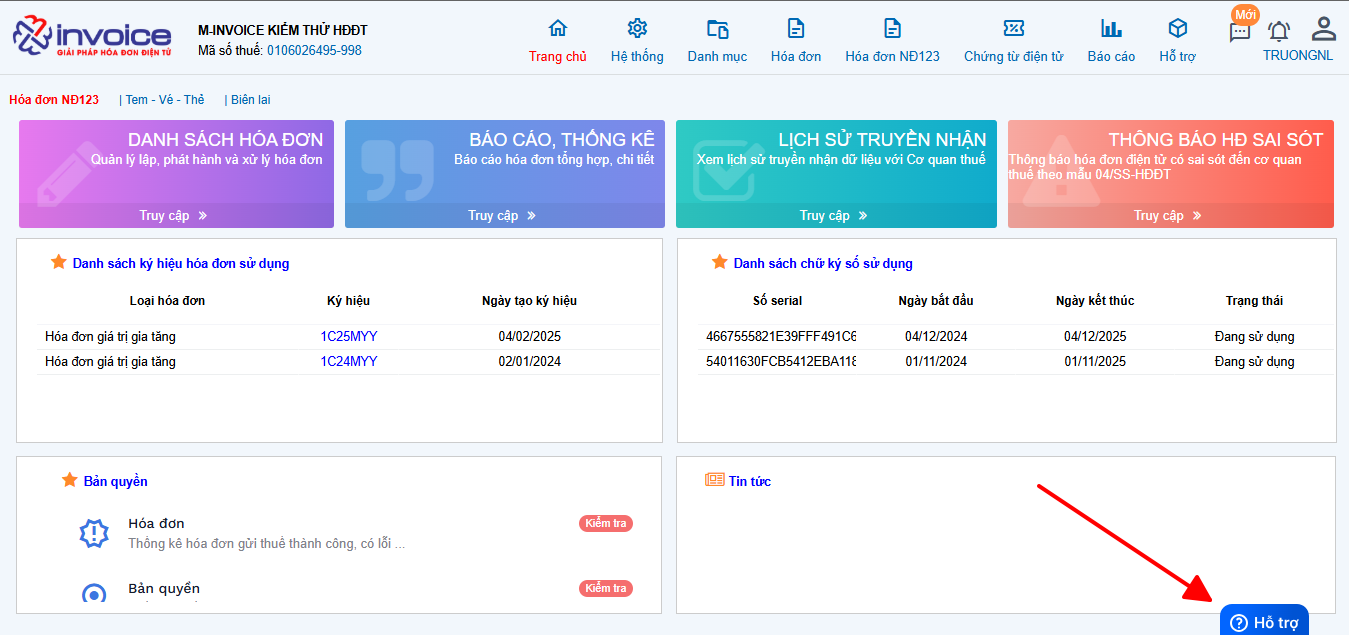Open floating Hỗ trợ support button
This screenshot has height=635, width=1349.
1264,621
